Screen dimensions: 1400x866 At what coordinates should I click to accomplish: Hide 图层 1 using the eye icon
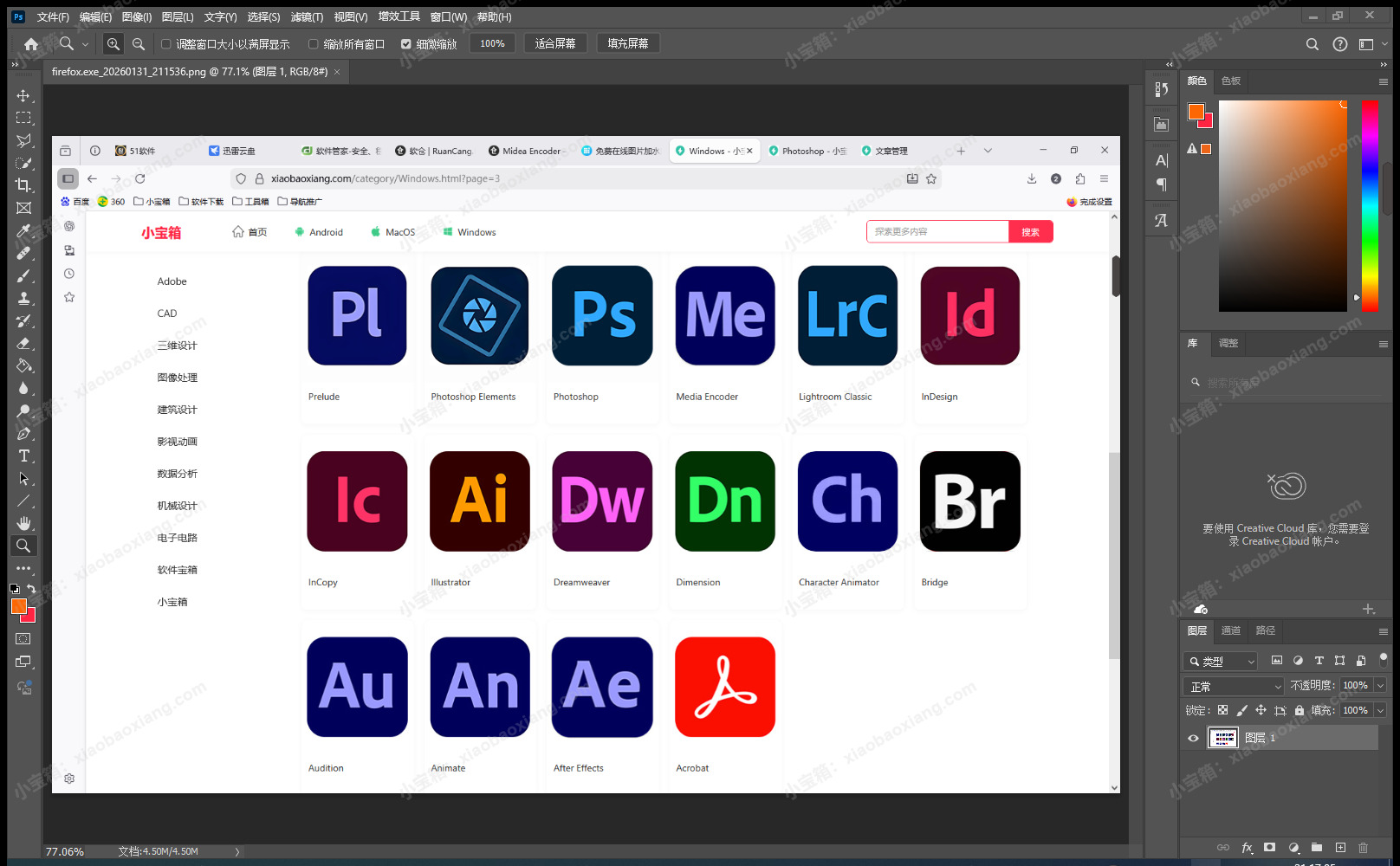[1193, 738]
